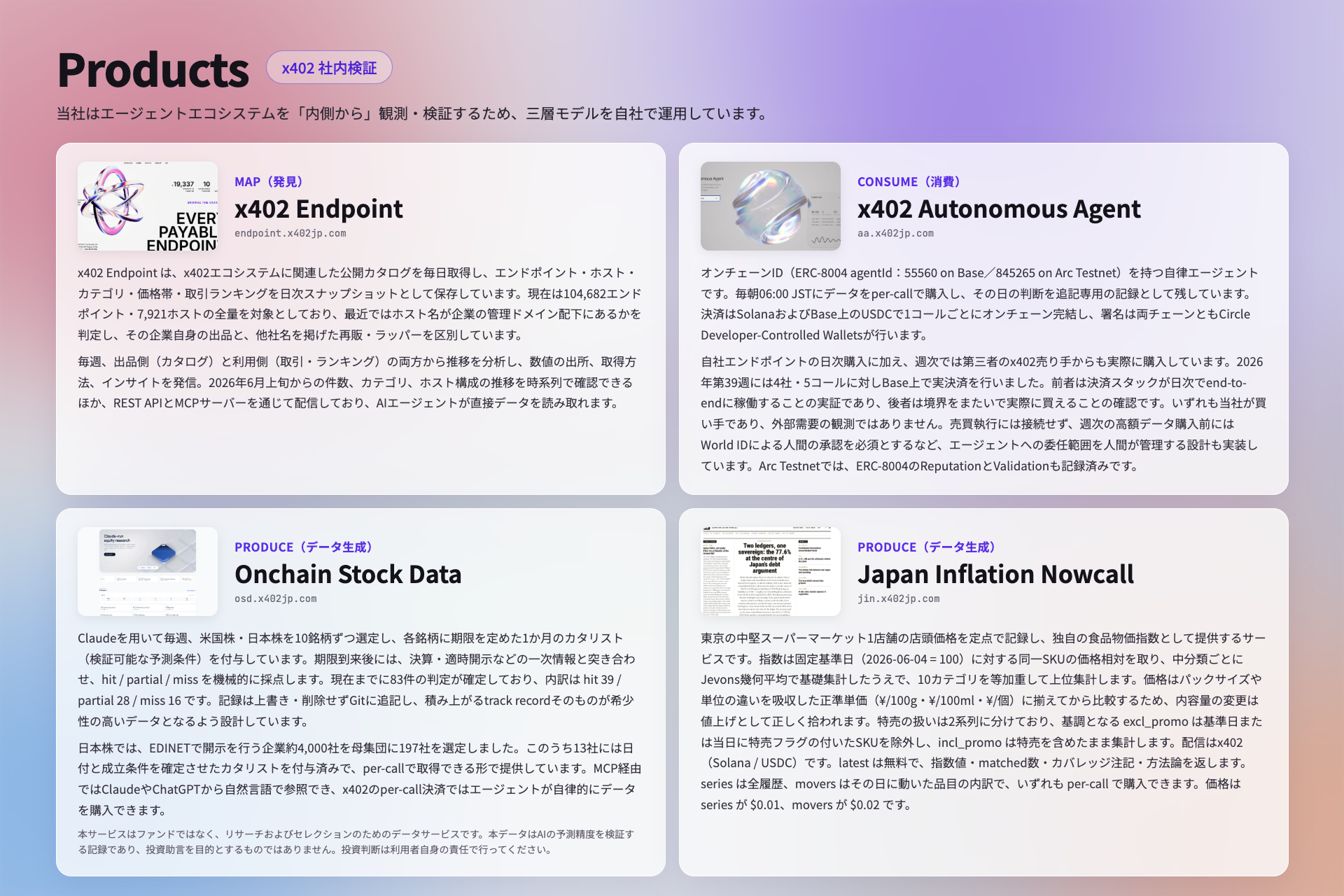Visit jin.x402jp.com link

pyautogui.click(x=899, y=598)
